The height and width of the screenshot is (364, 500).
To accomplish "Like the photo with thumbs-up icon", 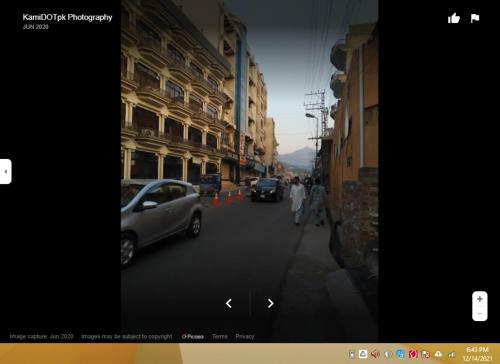I will [x=454, y=18].
